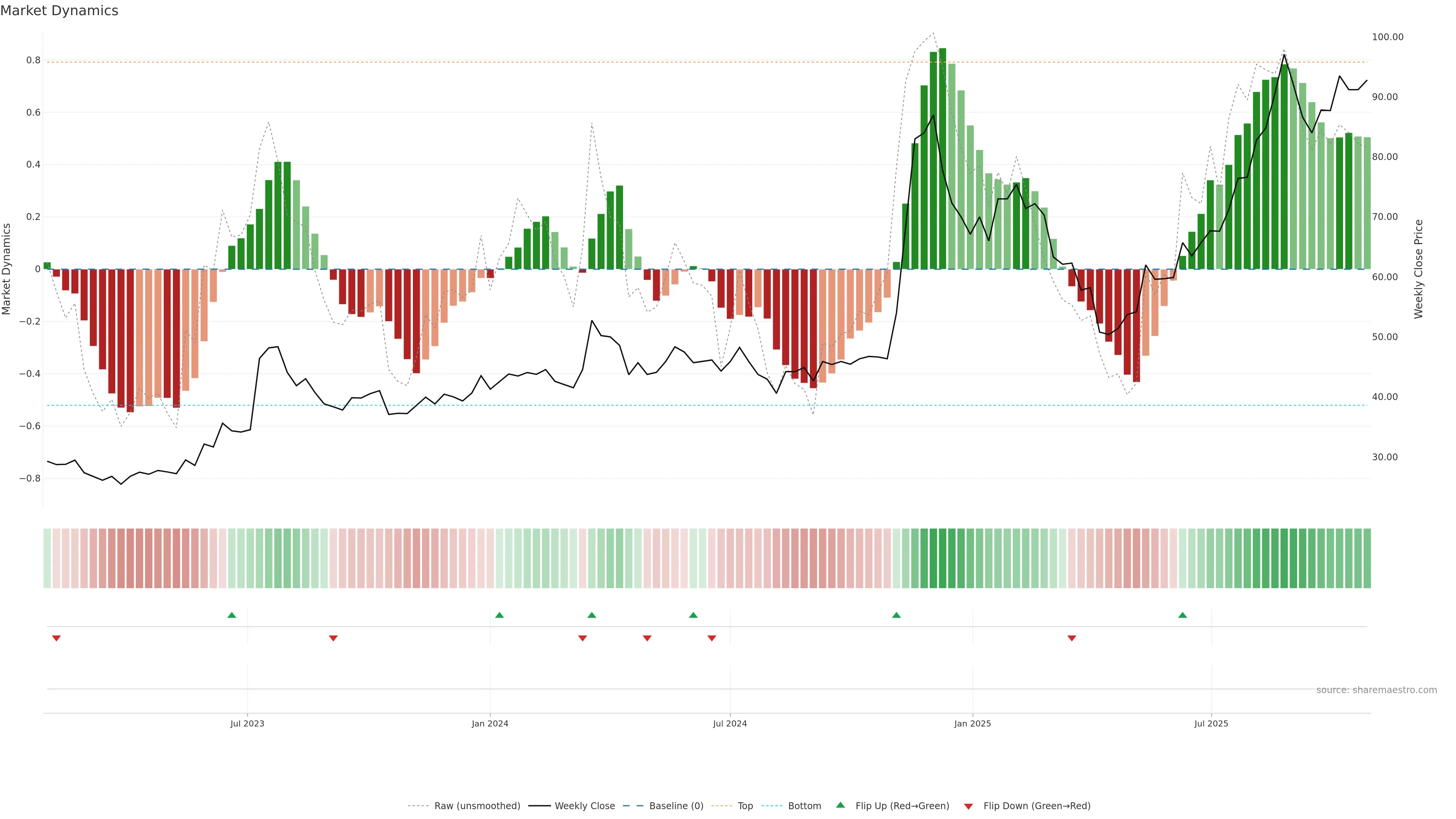Screen dimensions: 1456x819
Task: Click the green triangle icon in the legend
Action: [841, 805]
